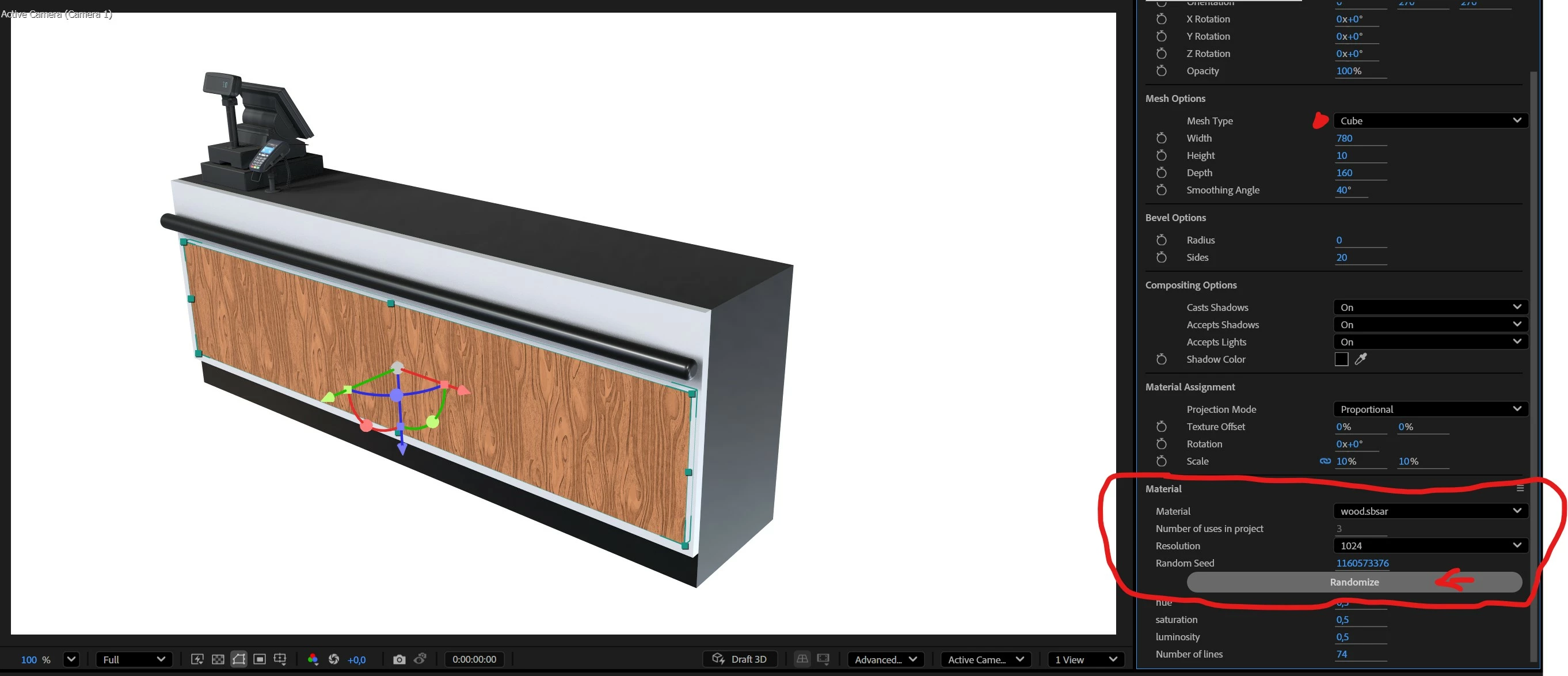Image resolution: width=1568 pixels, height=676 pixels.
Task: Toggle the Draft 3D button
Action: (740, 659)
